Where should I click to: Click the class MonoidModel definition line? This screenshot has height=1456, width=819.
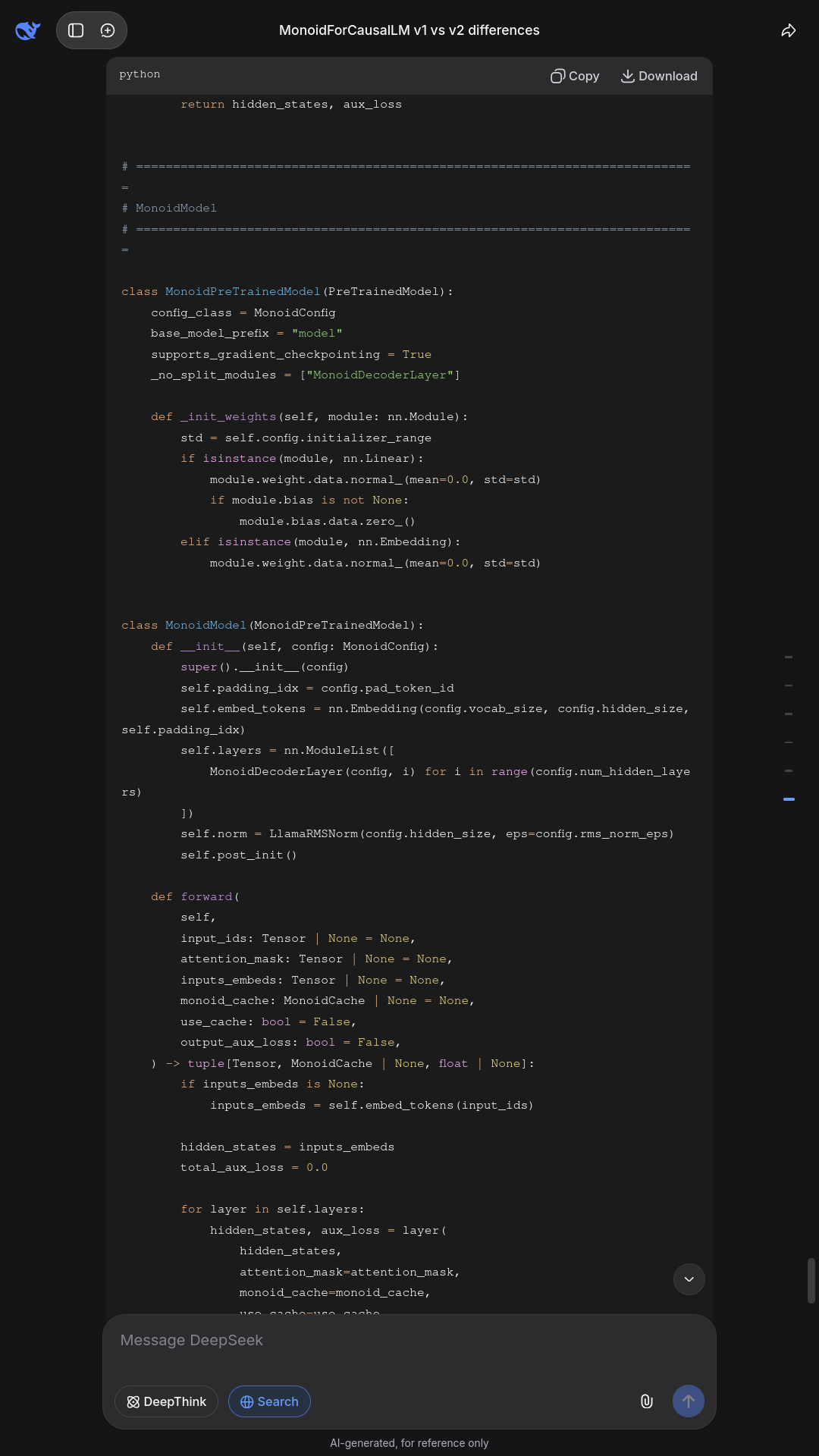point(272,626)
